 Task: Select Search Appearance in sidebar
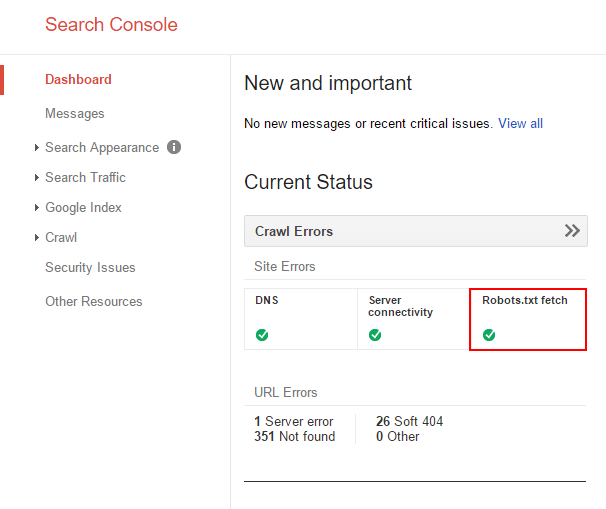102,147
